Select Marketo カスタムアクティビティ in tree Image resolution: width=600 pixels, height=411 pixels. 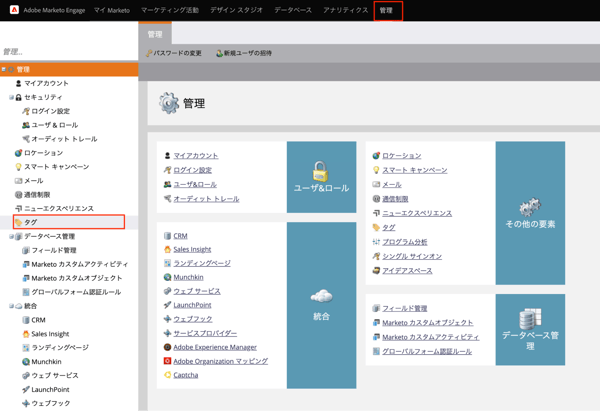coord(80,264)
